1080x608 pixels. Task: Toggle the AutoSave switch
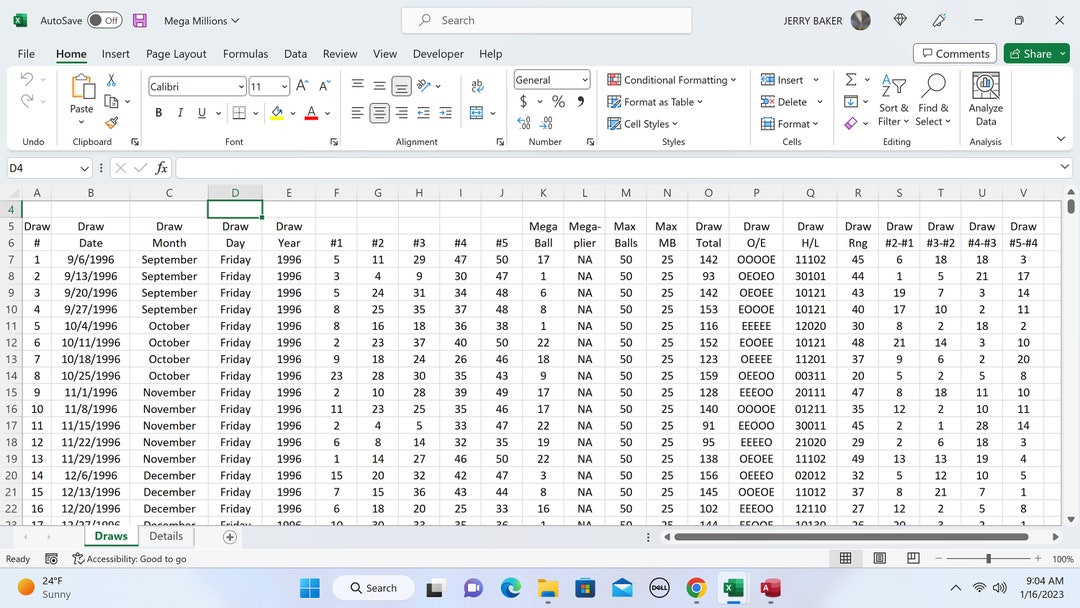[105, 21]
